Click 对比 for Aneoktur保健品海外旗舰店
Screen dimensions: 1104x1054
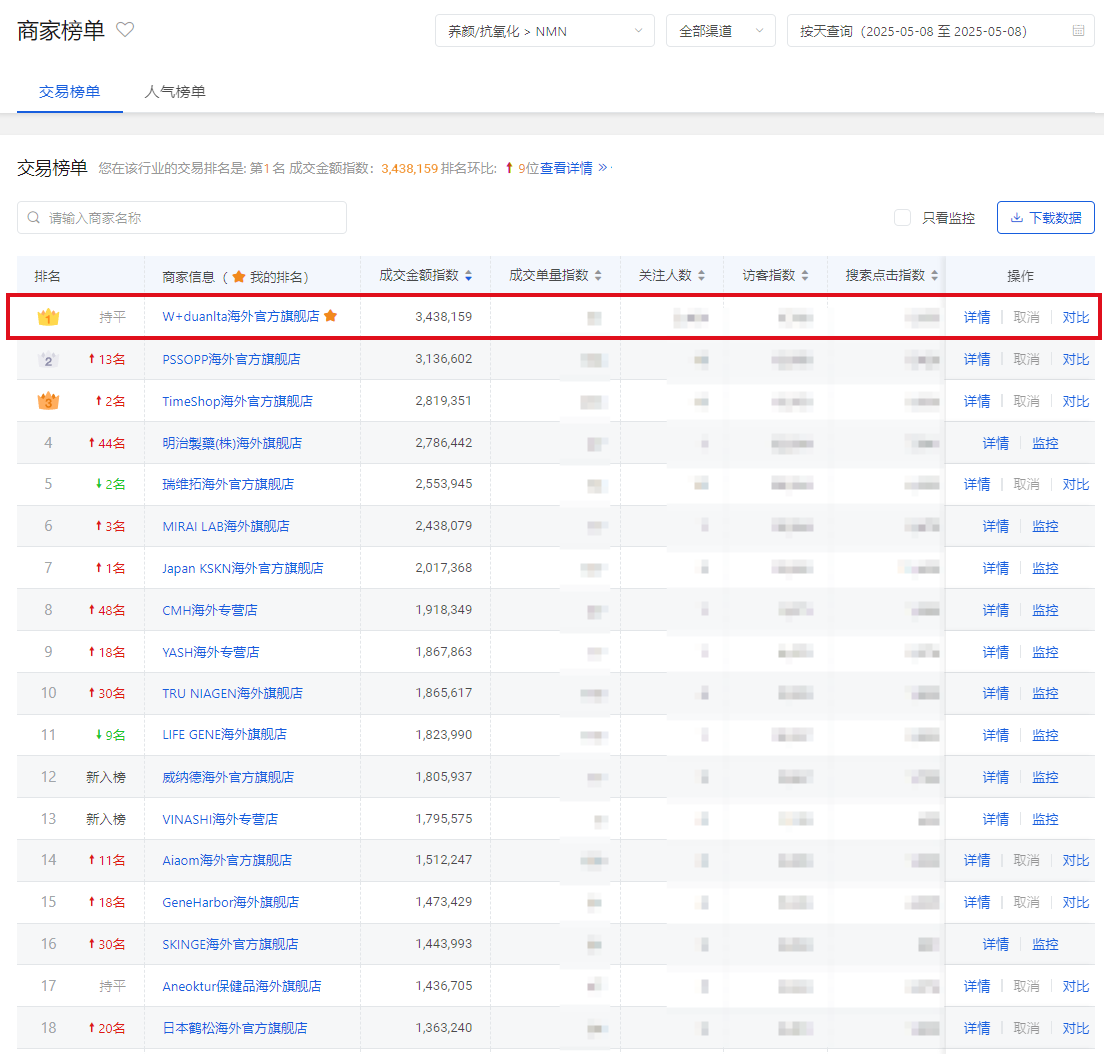tap(1076, 986)
